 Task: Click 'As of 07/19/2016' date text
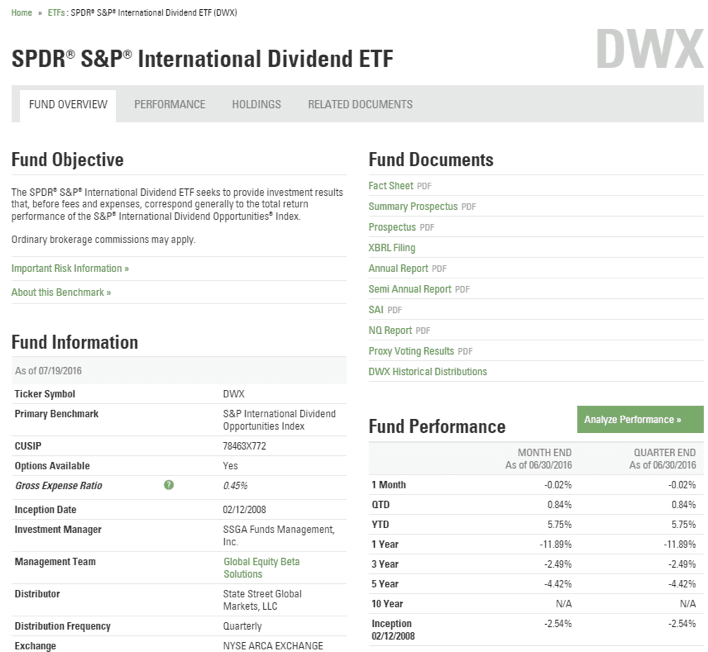[48, 371]
